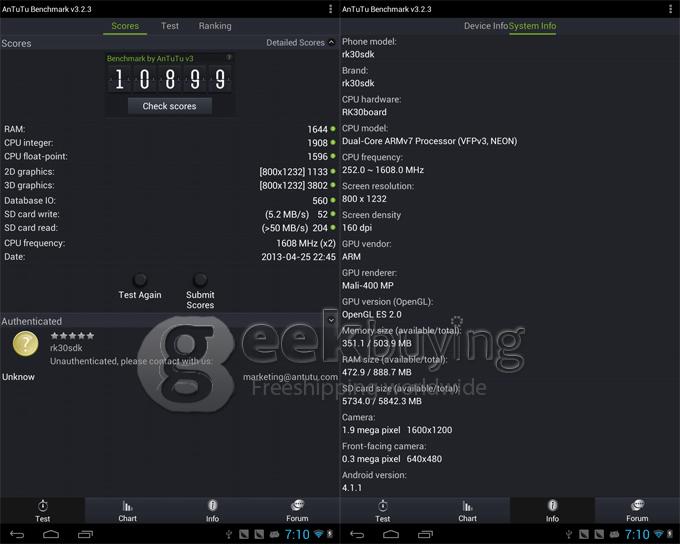Tap Android home button on left screen
680x544 pixels.
point(51,534)
